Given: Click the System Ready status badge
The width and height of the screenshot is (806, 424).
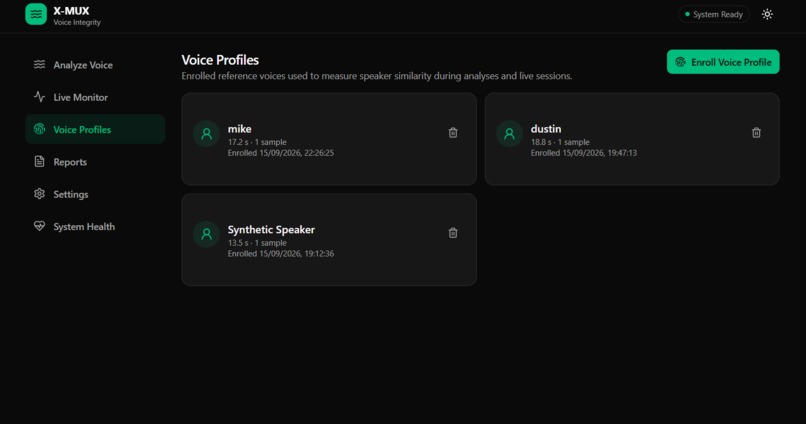Looking at the screenshot, I should pos(714,14).
